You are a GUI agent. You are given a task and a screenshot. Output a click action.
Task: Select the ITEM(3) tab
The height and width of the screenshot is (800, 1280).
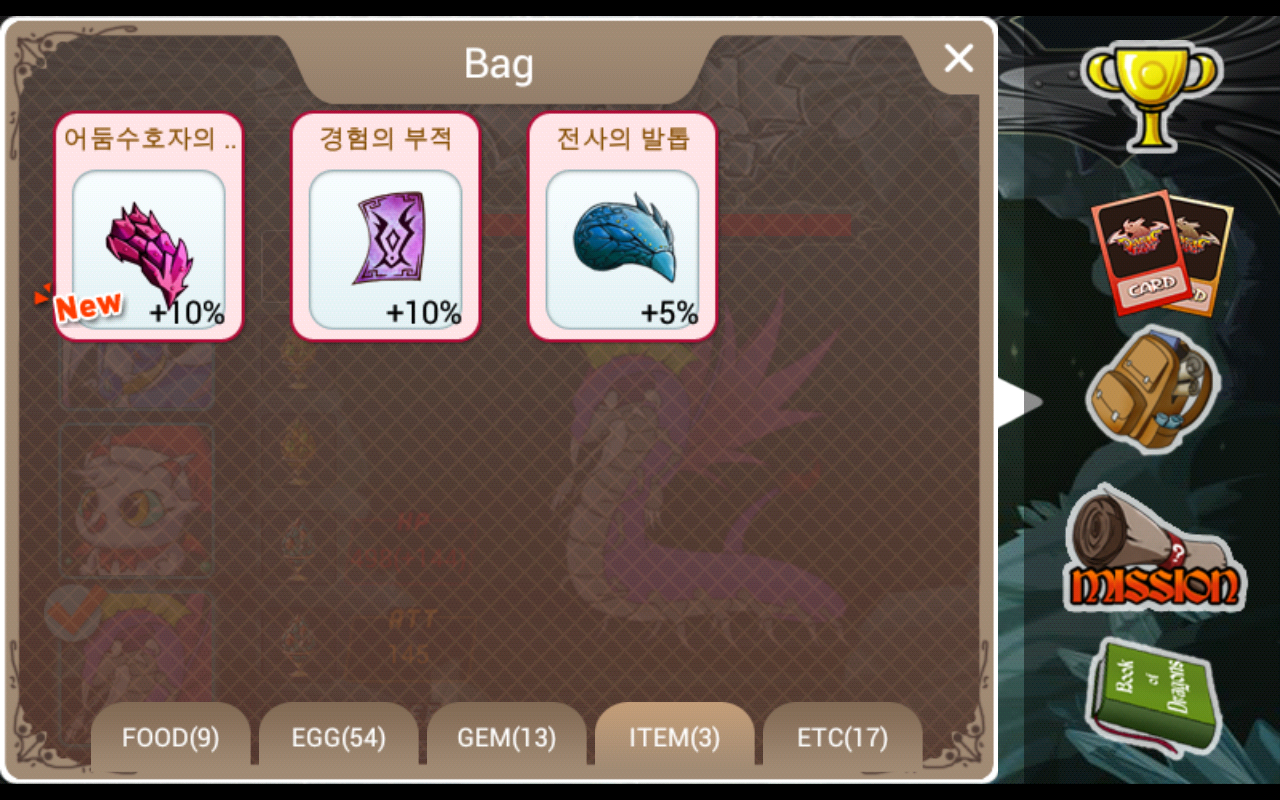674,738
